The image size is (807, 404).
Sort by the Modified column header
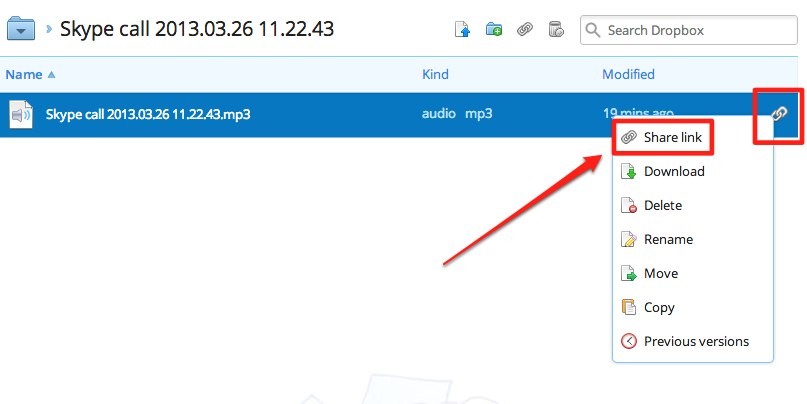628,75
